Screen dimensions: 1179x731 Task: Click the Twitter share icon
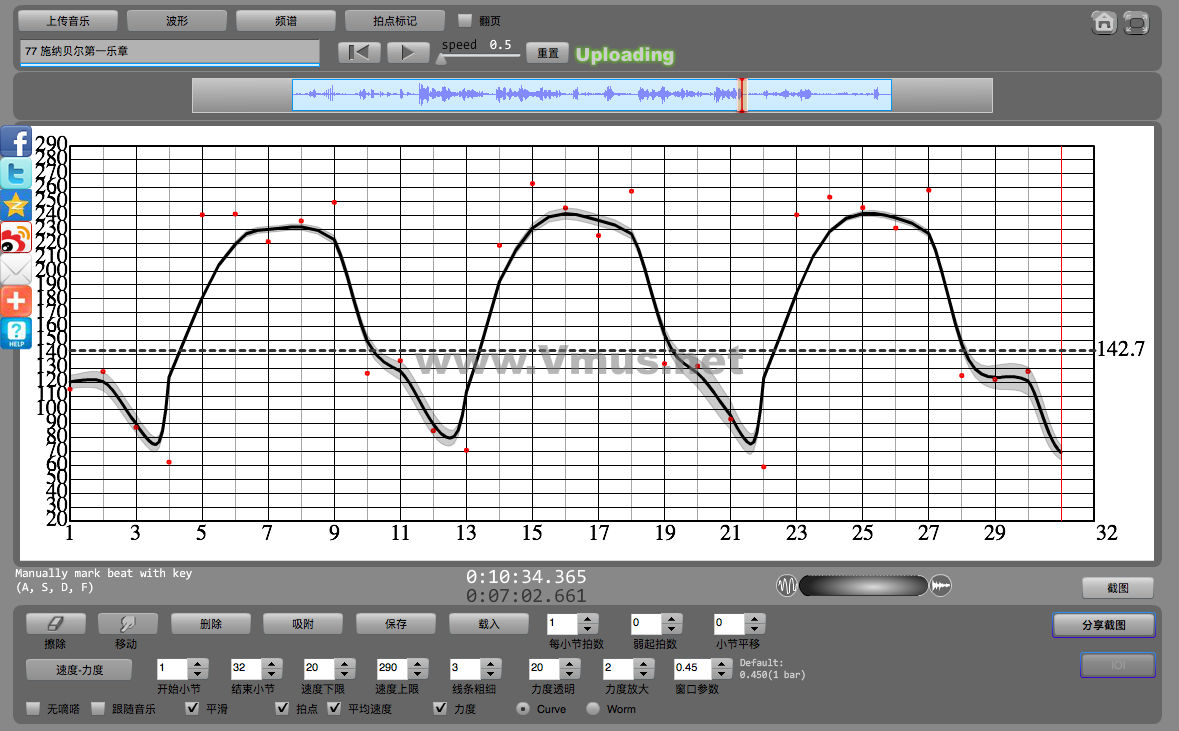coord(16,174)
